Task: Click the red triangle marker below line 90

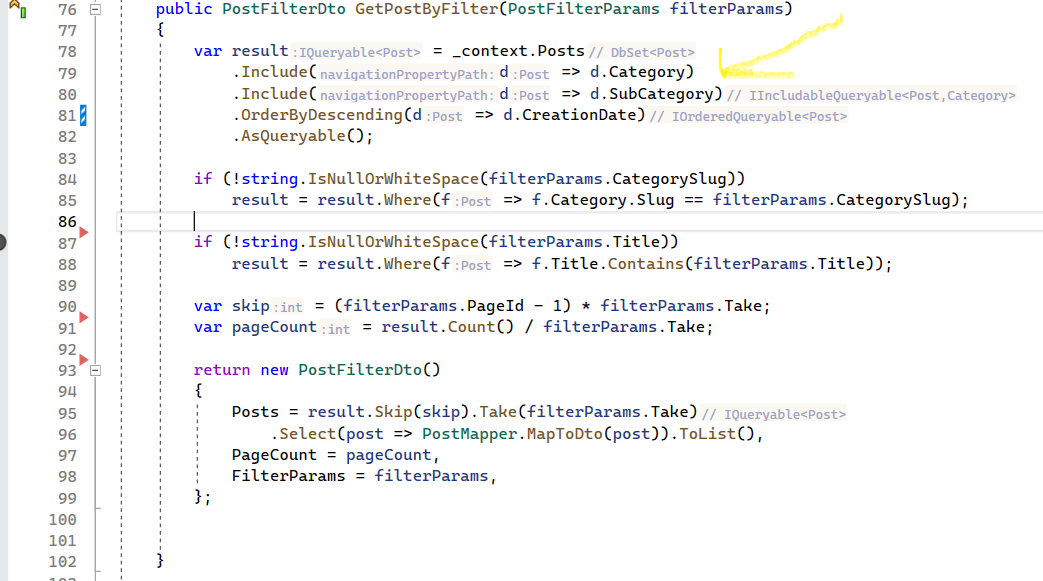Action: (x=84, y=318)
